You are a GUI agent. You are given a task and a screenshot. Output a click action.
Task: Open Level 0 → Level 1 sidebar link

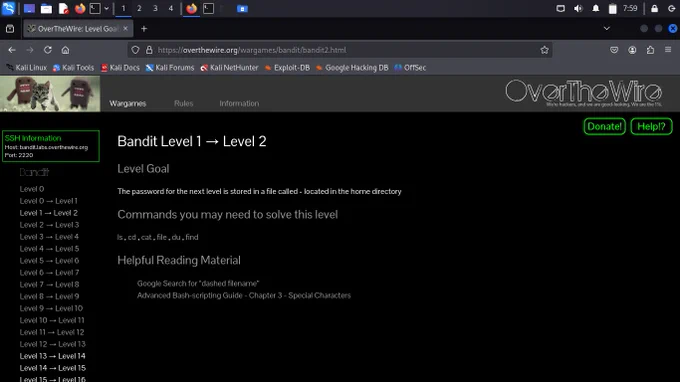pos(49,201)
